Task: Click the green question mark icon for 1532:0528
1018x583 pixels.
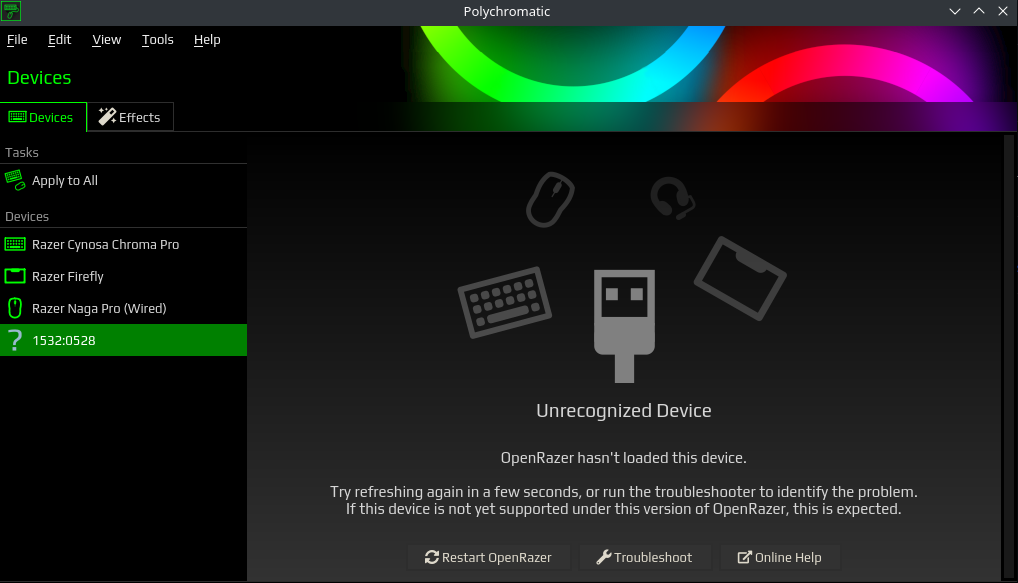Action: [x=15, y=340]
